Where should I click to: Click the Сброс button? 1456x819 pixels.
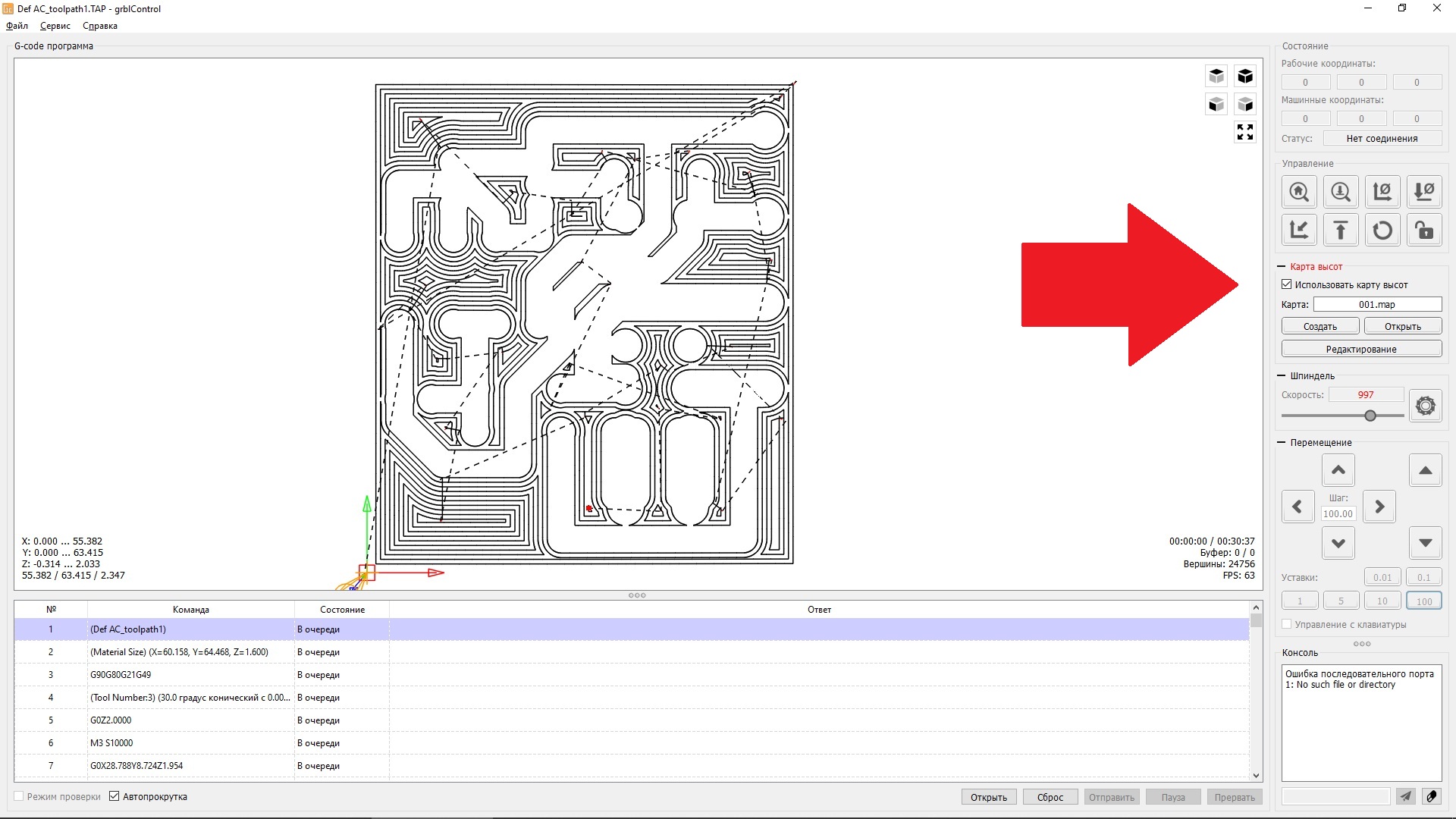coord(1050,797)
